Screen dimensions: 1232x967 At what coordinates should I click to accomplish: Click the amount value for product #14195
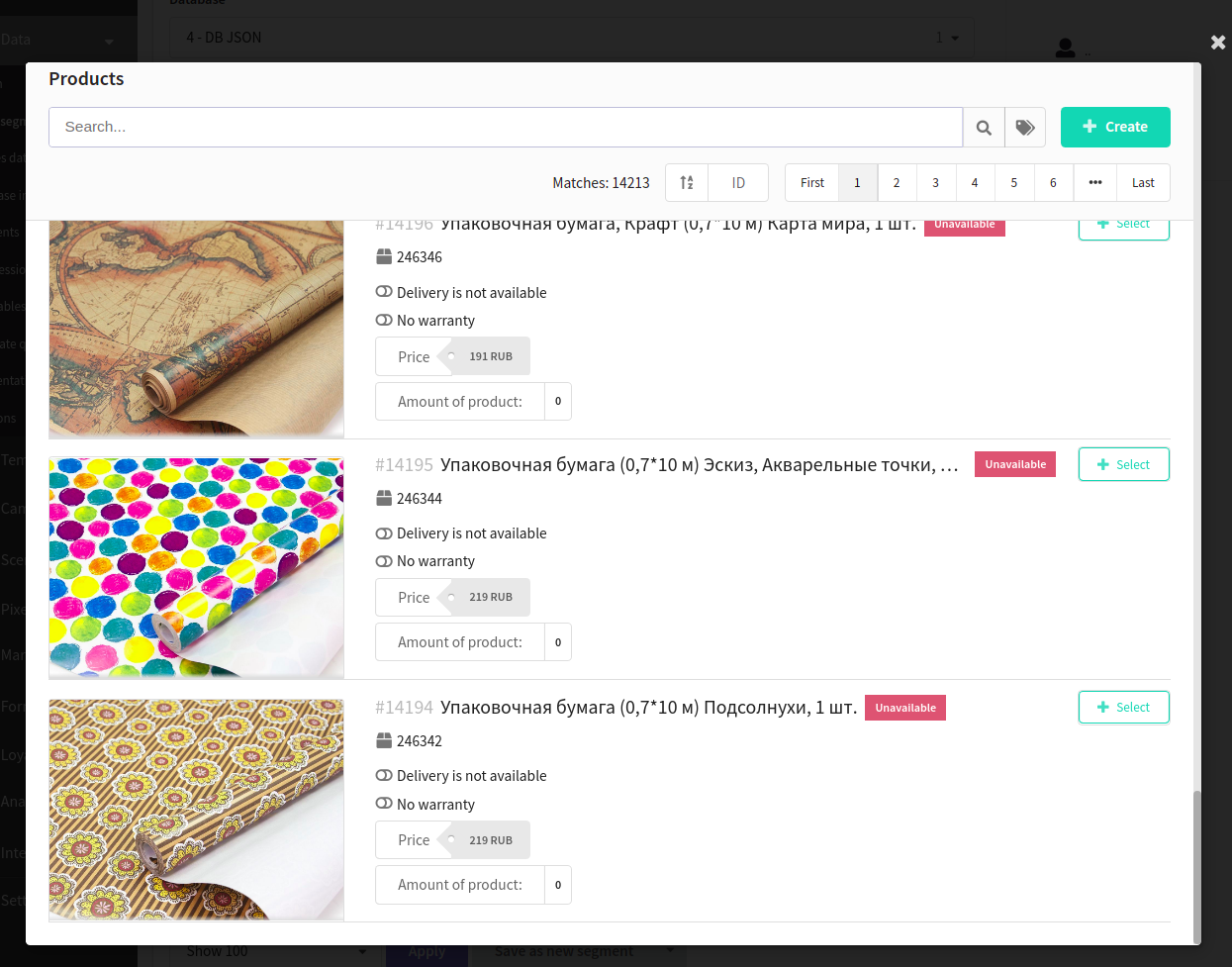coord(558,642)
